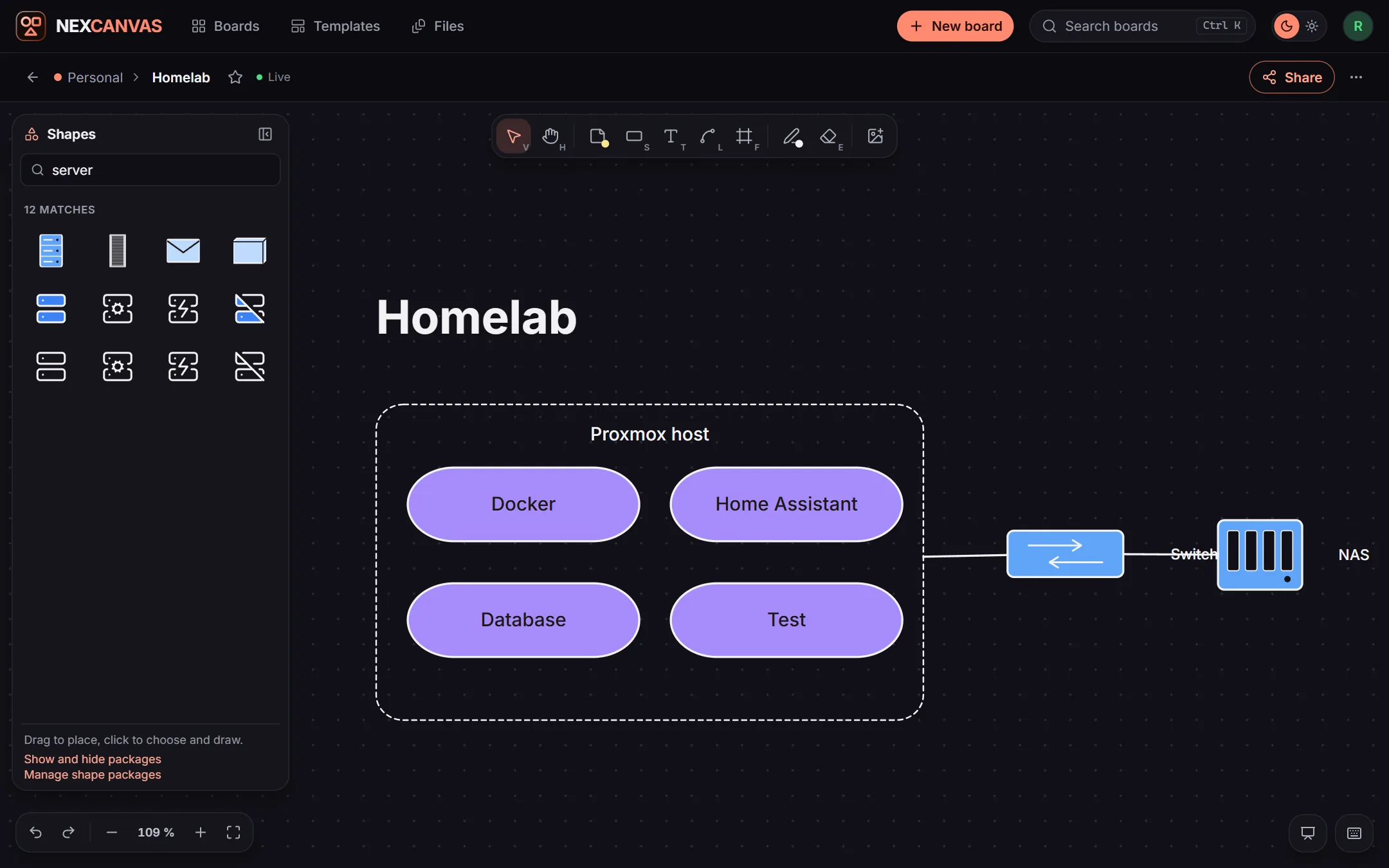The height and width of the screenshot is (868, 1389).
Task: Select the eraser tool
Action: point(829,136)
